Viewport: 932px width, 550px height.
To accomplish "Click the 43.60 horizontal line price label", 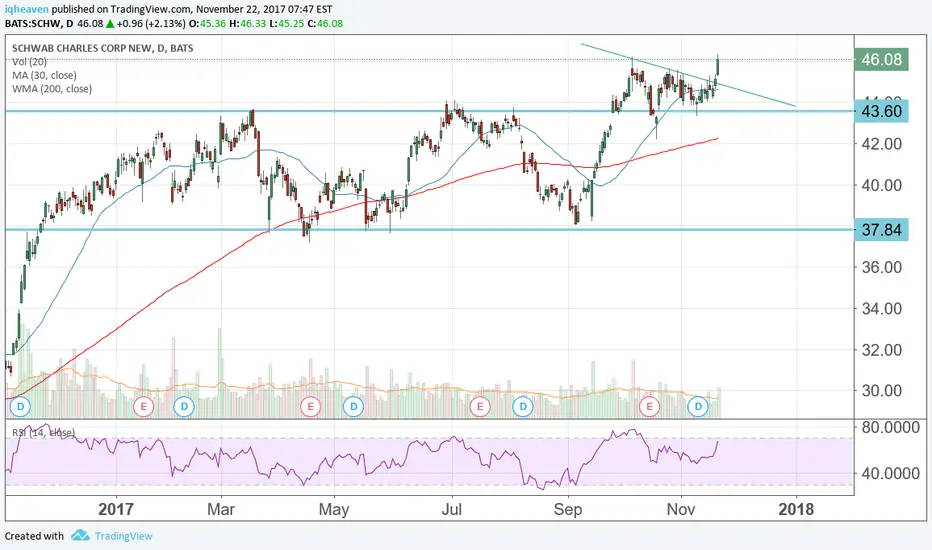I will point(881,111).
